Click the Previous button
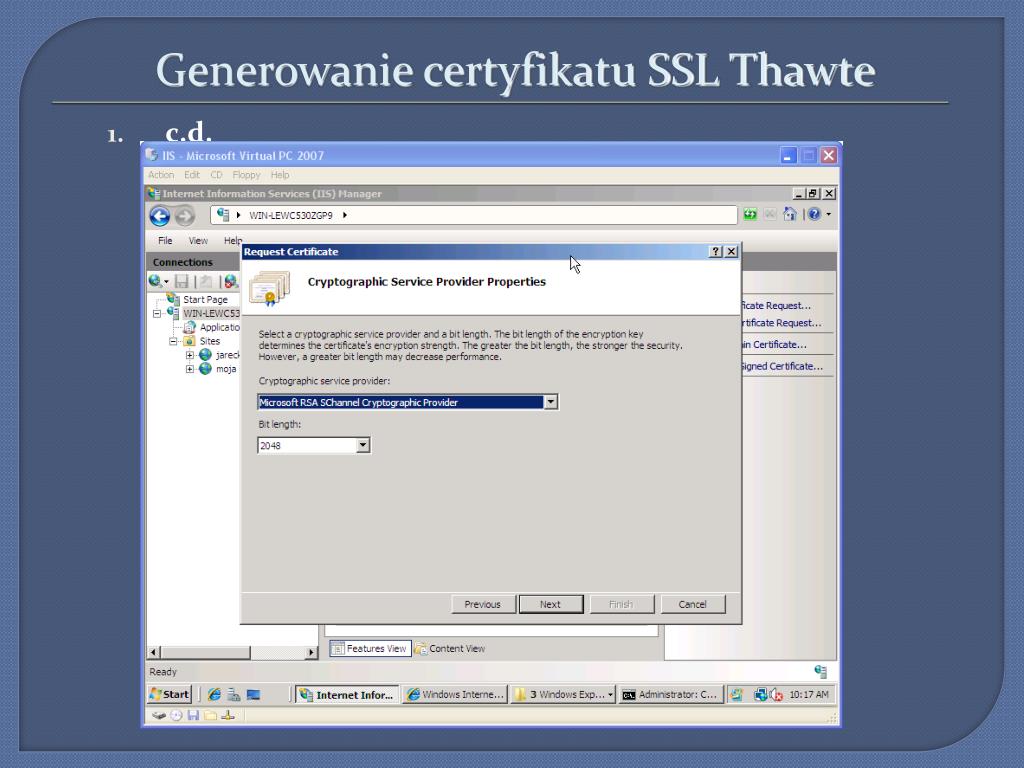This screenshot has width=1024, height=768. 483,604
